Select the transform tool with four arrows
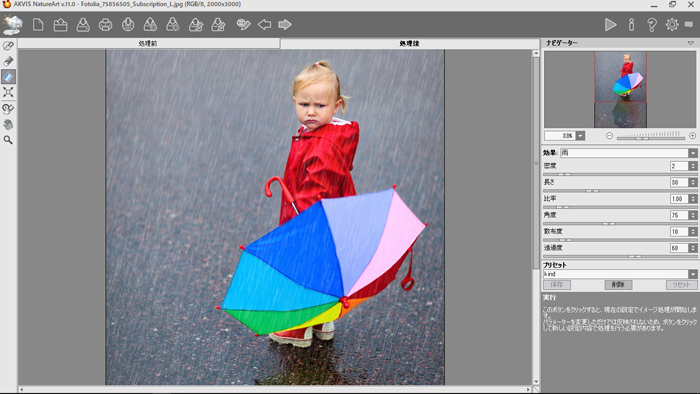Screen dimensions: 700x394 (x=8, y=92)
